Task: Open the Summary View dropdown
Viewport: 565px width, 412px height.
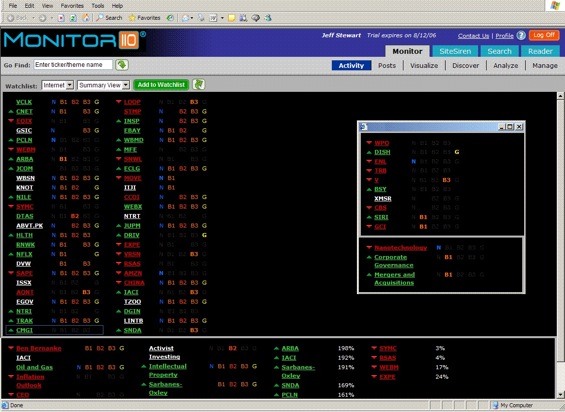Action: pos(103,85)
